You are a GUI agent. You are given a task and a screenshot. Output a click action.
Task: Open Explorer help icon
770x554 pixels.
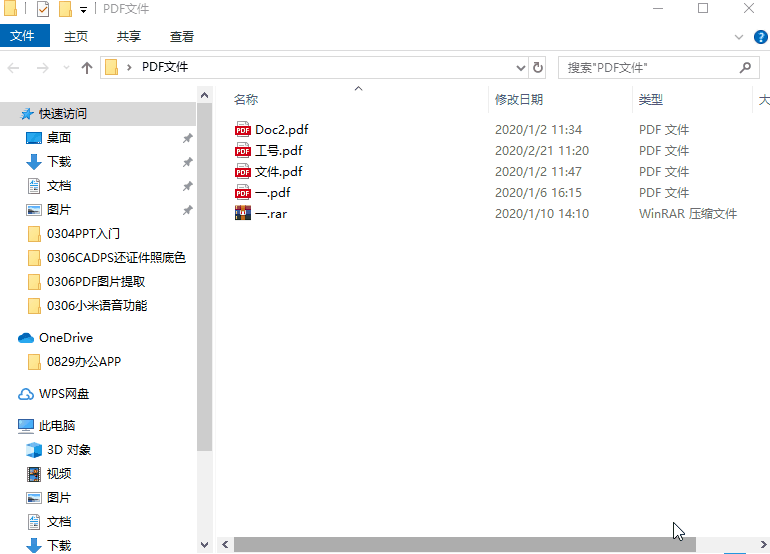[x=760, y=37]
